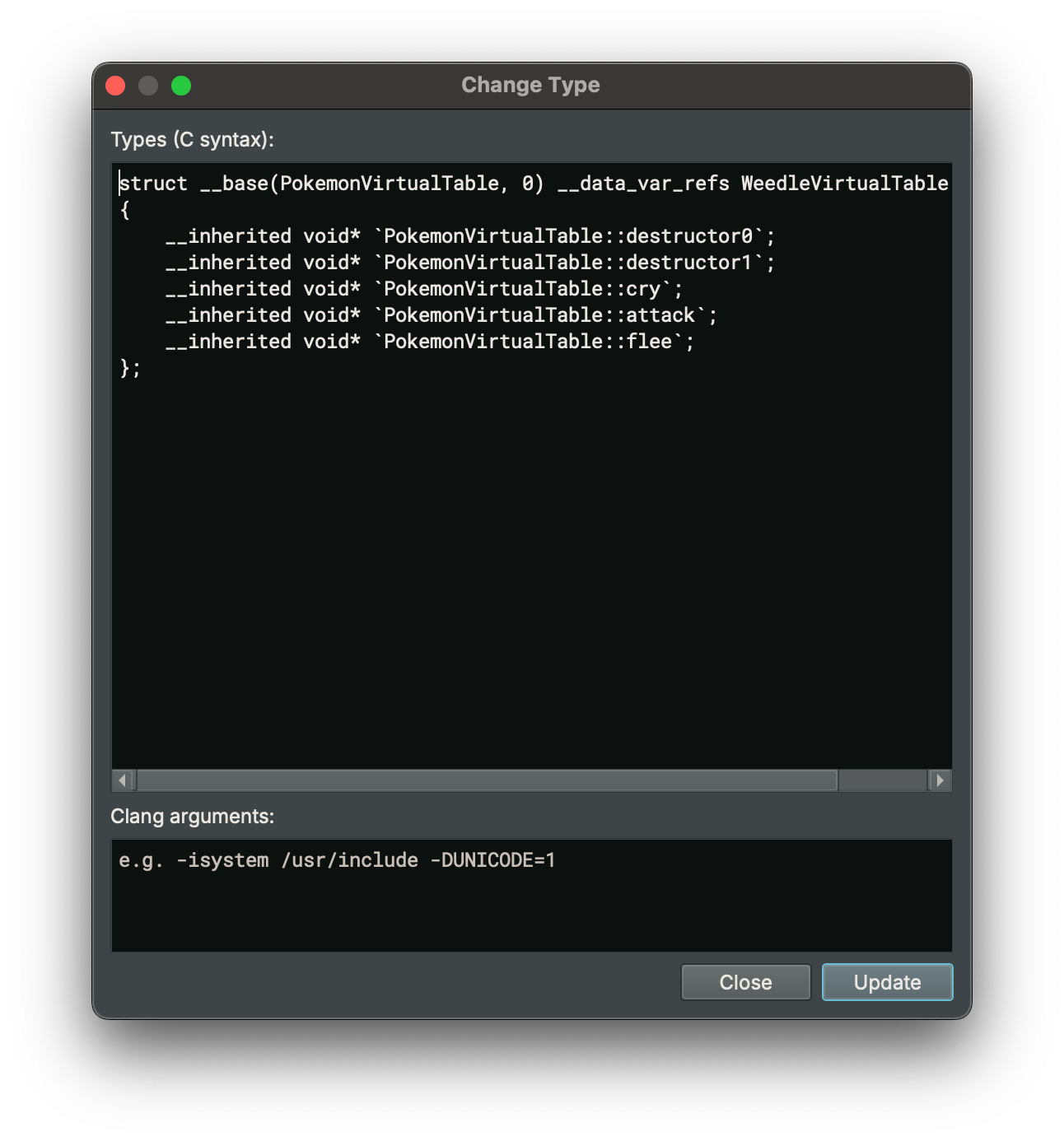Focus the Clang arguments field

point(532,896)
